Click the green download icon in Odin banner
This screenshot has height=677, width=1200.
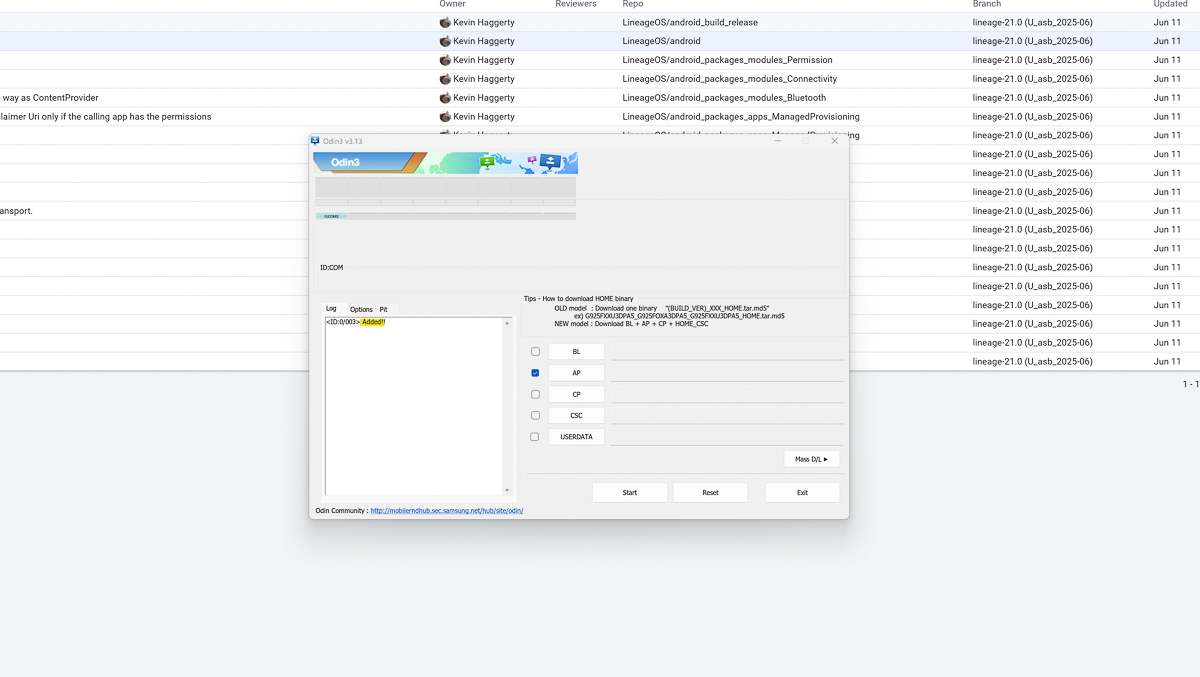tap(487, 161)
